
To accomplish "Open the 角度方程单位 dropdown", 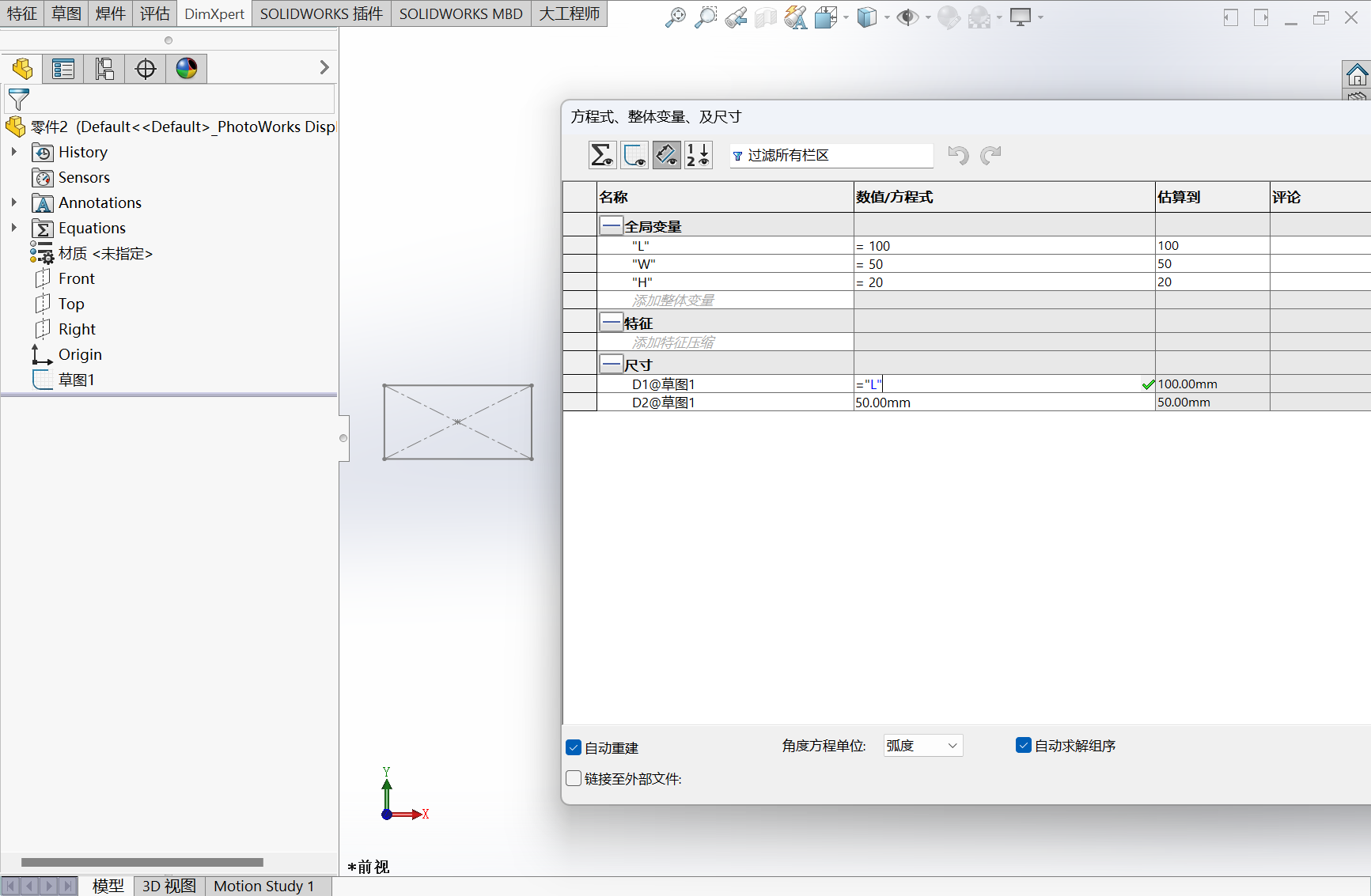I will (922, 746).
